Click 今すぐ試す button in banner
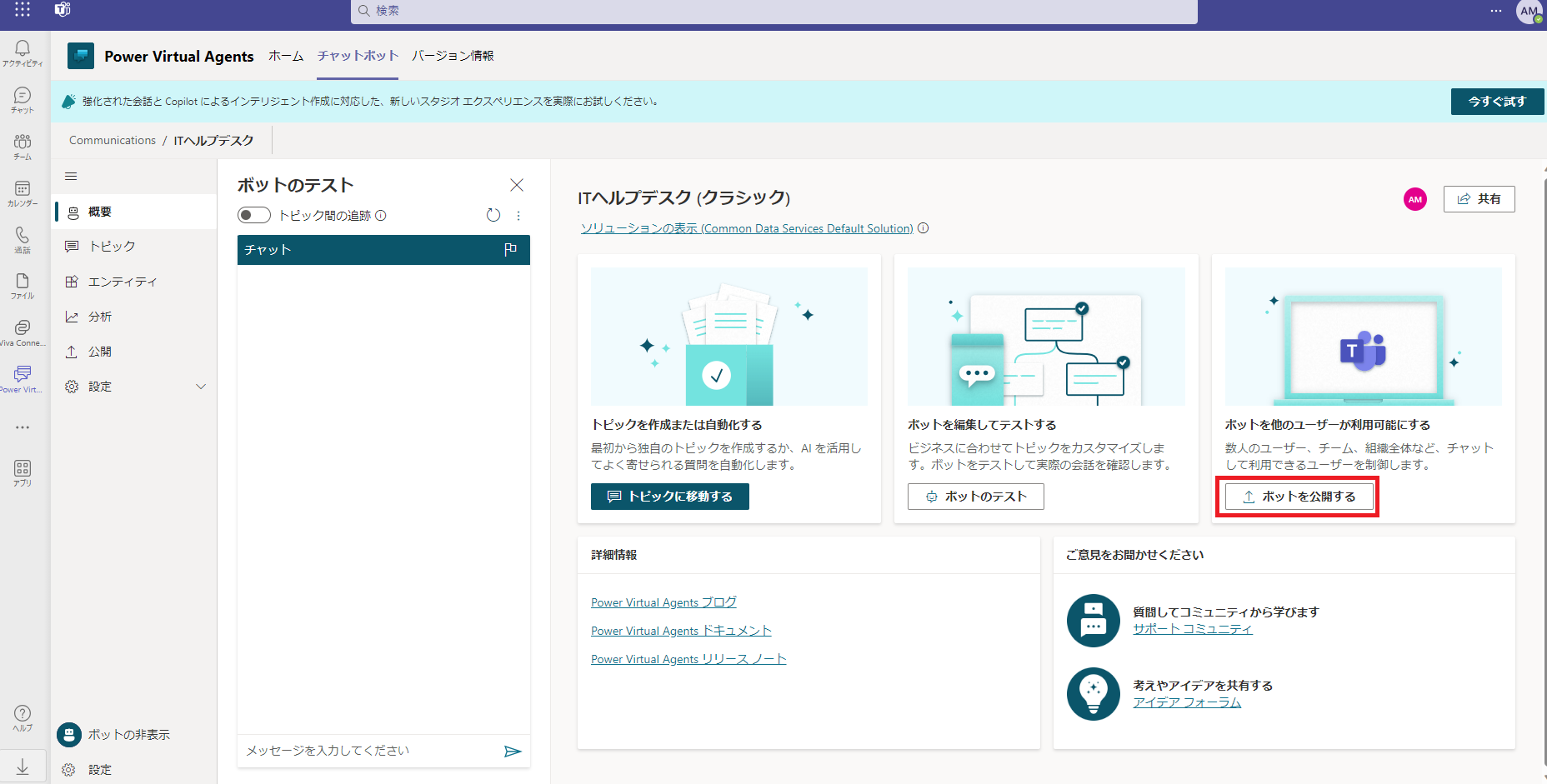The width and height of the screenshot is (1547, 784). (1497, 102)
